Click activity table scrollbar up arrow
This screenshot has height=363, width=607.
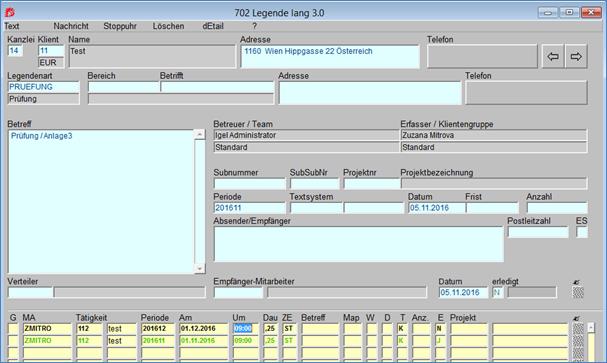[x=591, y=327]
